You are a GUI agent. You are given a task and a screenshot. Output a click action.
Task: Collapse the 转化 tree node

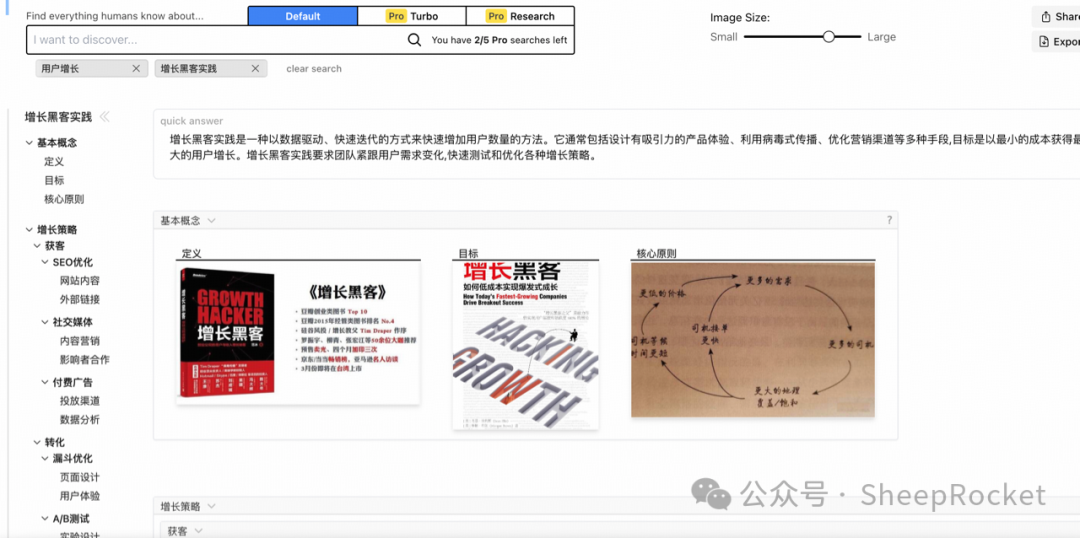37,442
